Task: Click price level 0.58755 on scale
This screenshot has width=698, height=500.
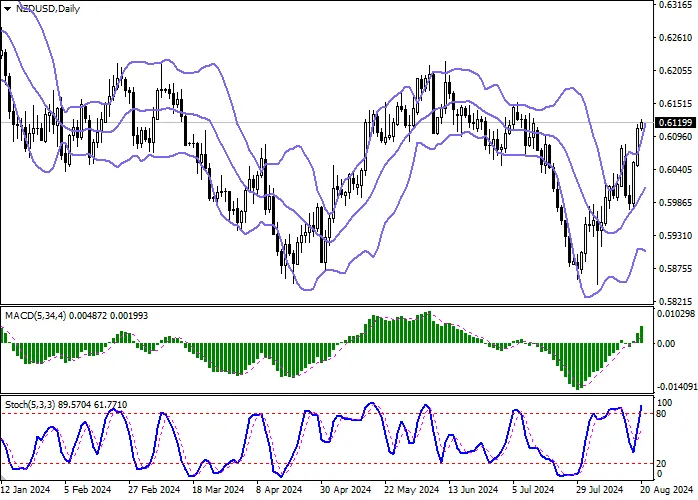Action: click(x=675, y=268)
